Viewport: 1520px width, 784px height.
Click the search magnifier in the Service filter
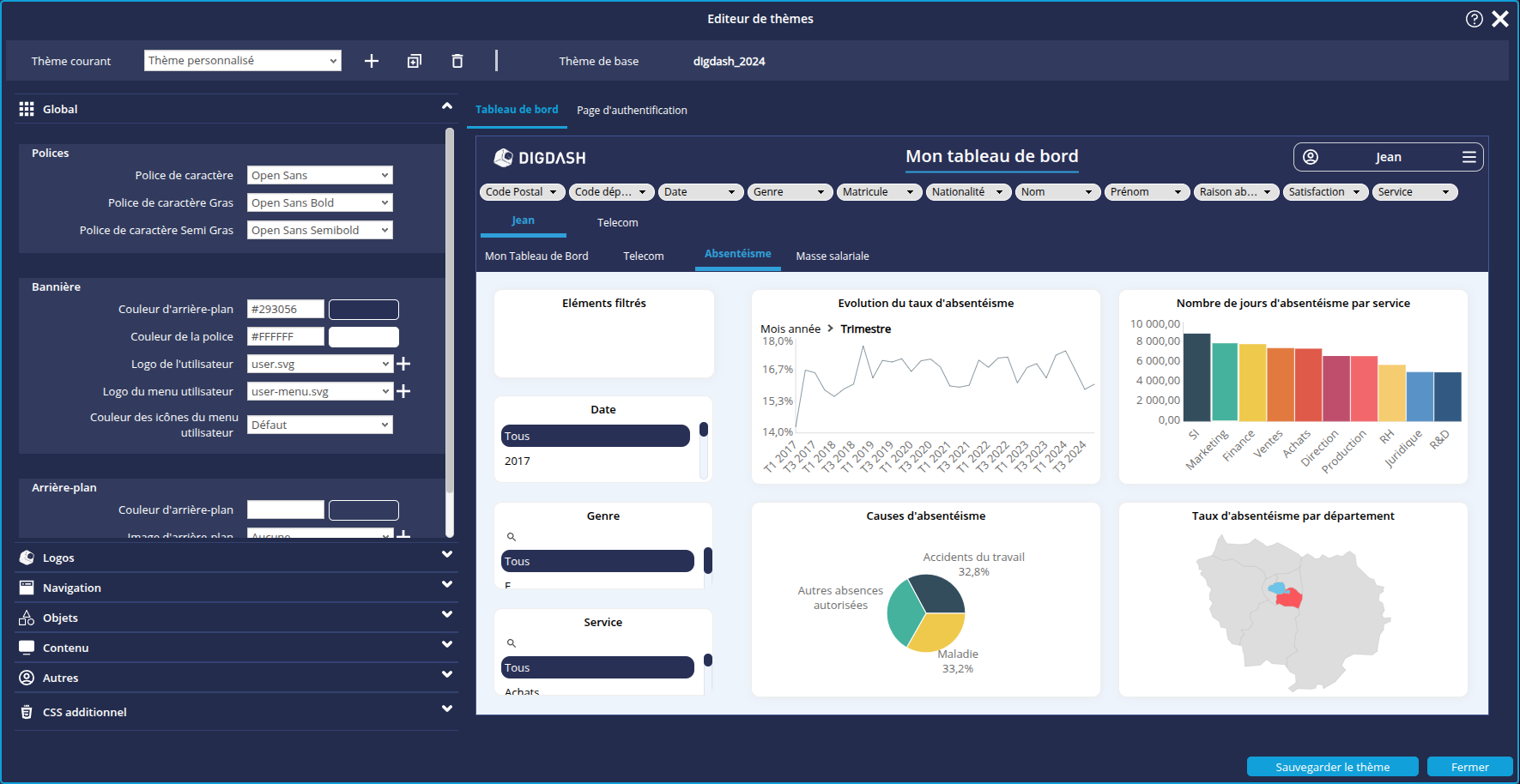[x=512, y=642]
